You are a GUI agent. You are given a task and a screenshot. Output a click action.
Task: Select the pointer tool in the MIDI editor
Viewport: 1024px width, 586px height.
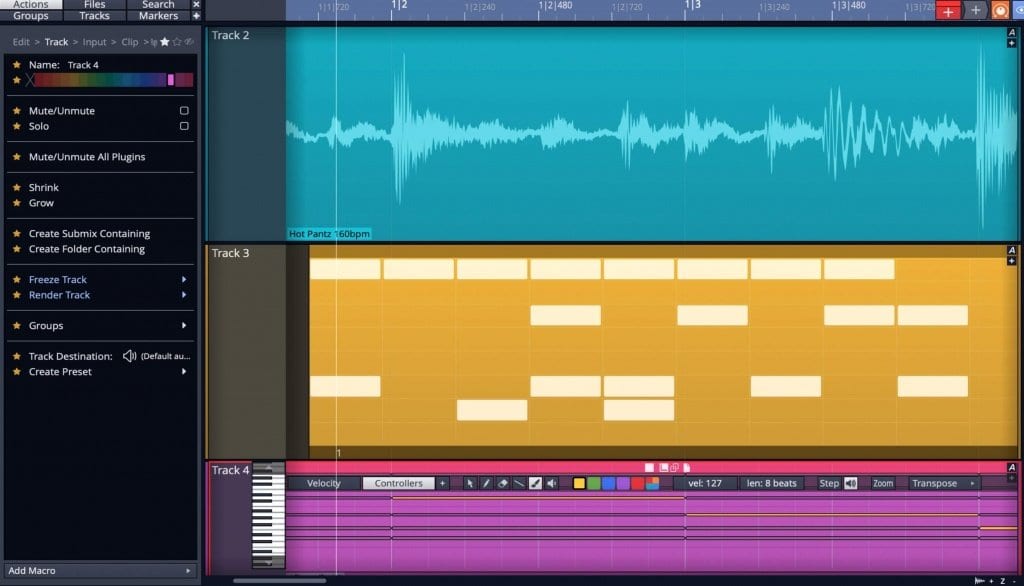click(x=470, y=483)
